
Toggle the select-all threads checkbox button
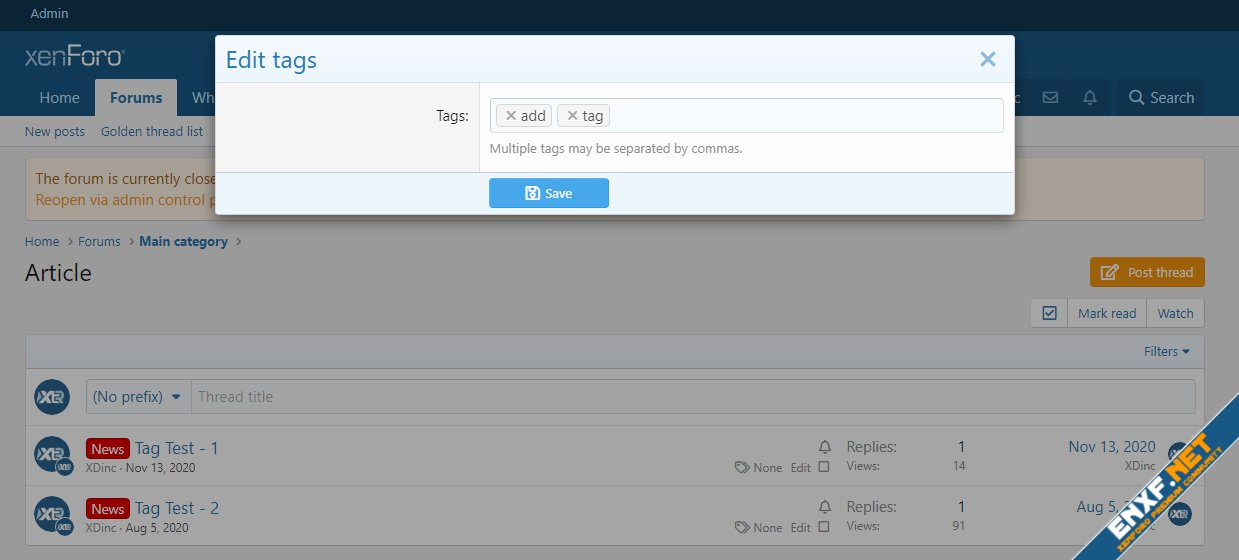coord(1049,313)
